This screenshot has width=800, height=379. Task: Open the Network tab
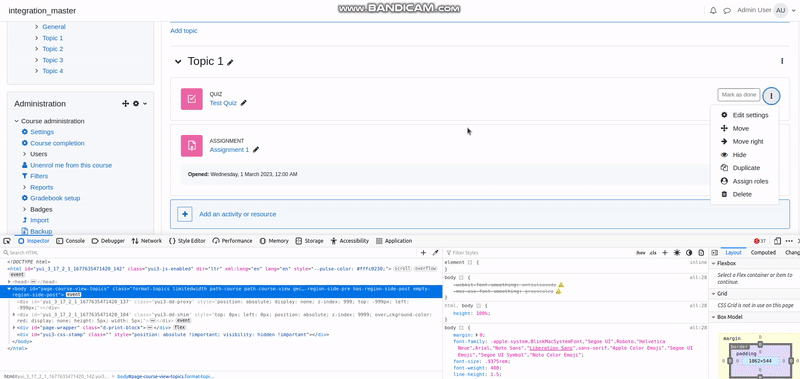(x=146, y=241)
